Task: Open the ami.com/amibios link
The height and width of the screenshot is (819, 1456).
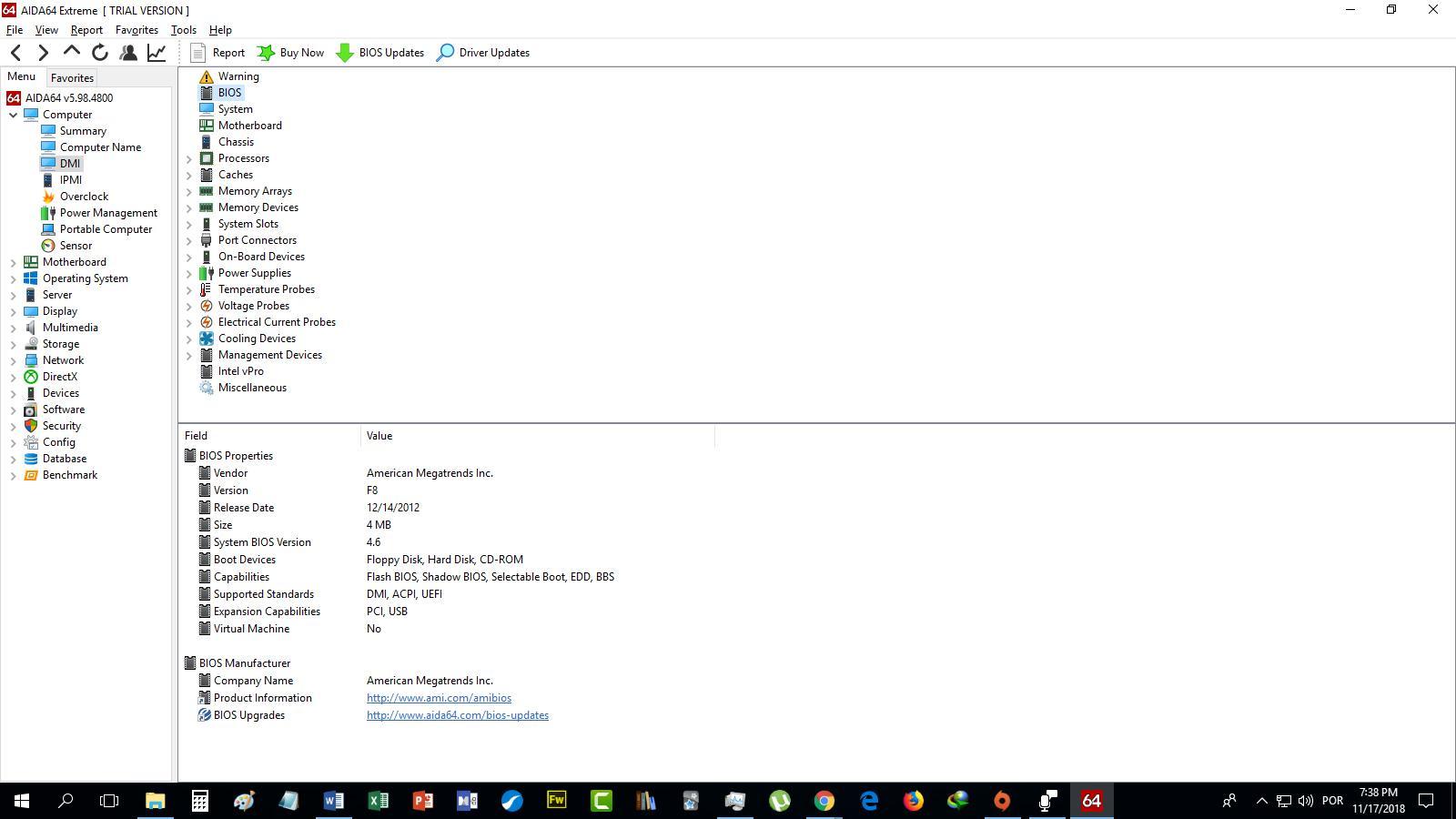Action: click(x=439, y=698)
